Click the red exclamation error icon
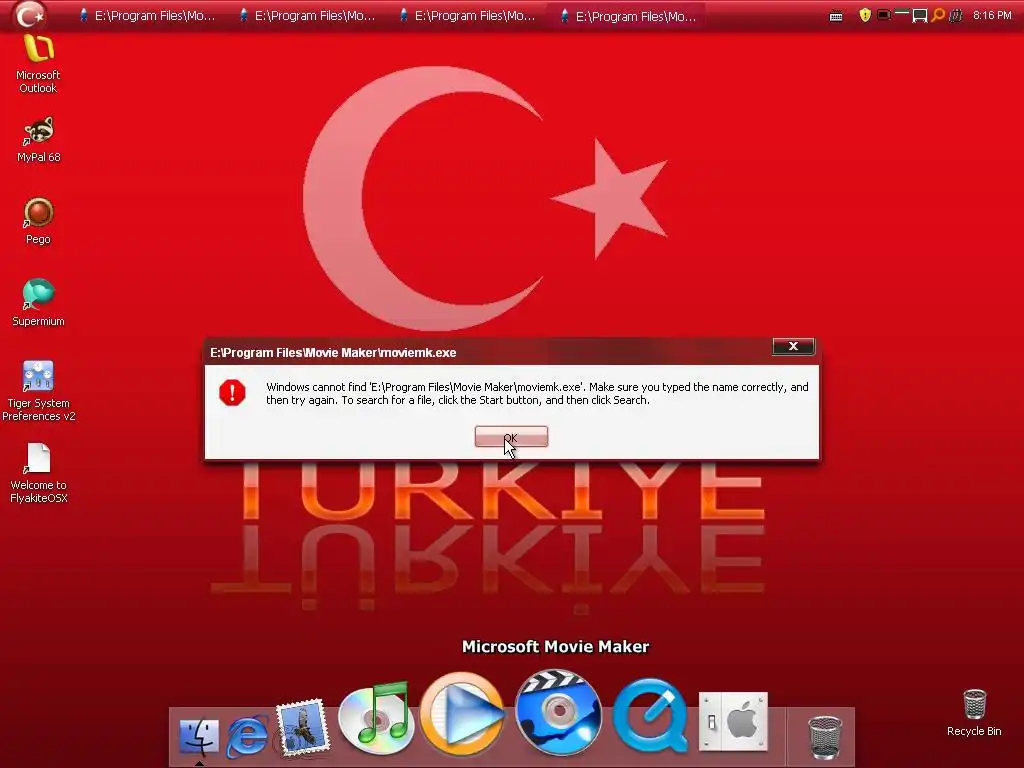The image size is (1024, 768). [x=232, y=392]
